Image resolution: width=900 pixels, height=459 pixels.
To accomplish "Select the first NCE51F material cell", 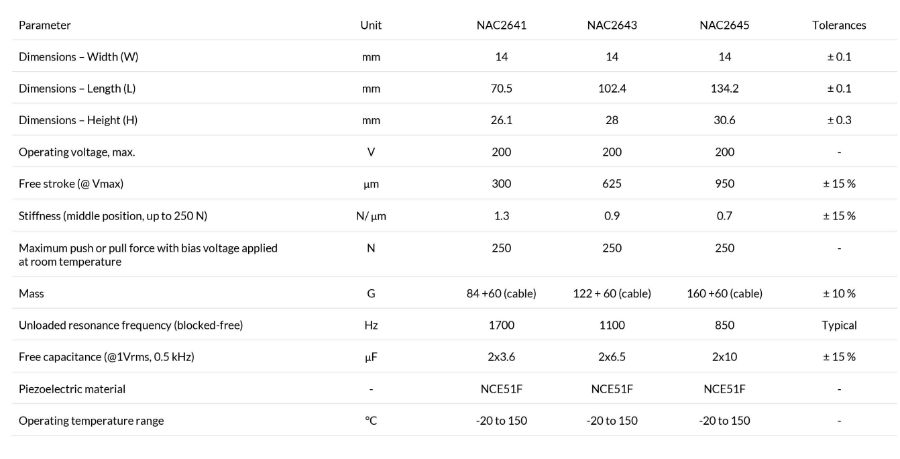I will pyautogui.click(x=501, y=389).
